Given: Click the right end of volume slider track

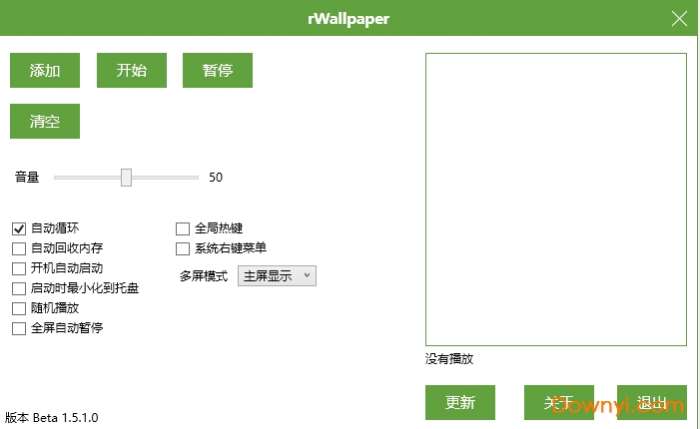Looking at the screenshot, I should (196, 177).
